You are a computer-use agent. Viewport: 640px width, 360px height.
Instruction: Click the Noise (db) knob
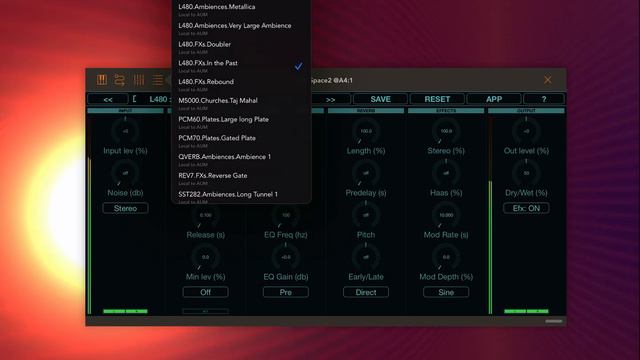125,173
